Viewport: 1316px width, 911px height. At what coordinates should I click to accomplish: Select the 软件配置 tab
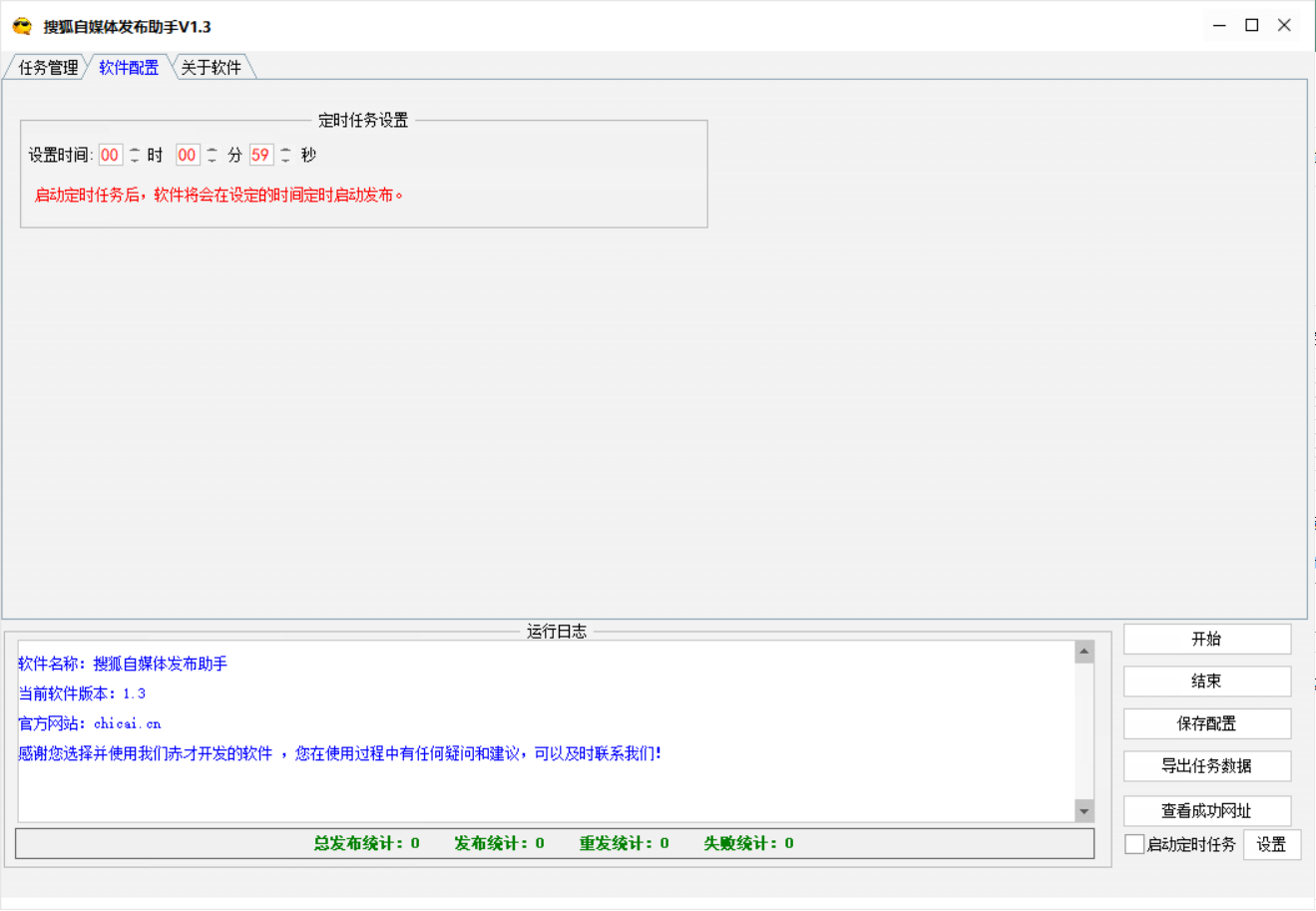129,67
